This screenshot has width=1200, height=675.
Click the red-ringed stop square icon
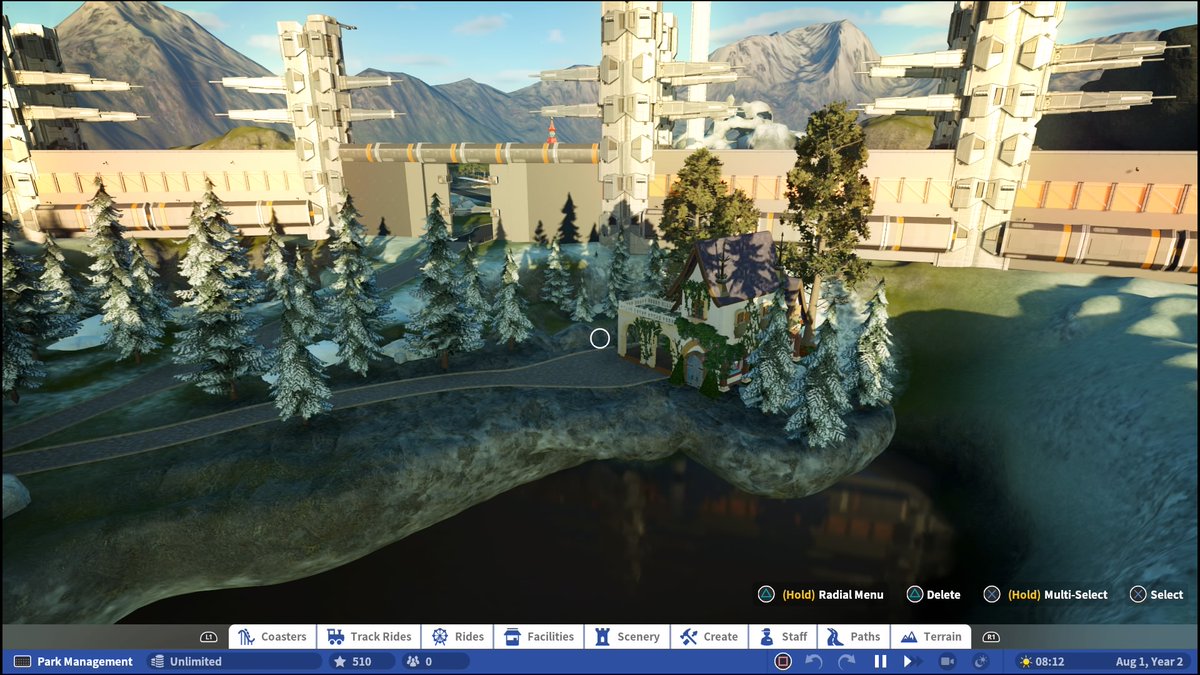783,661
